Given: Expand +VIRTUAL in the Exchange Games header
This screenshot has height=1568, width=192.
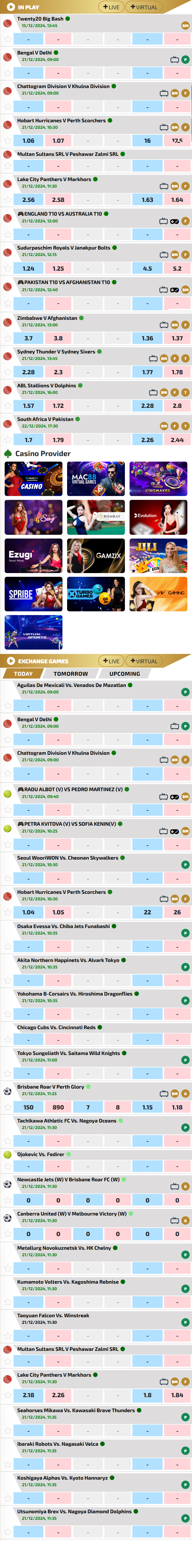Looking at the screenshot, I should point(144,661).
